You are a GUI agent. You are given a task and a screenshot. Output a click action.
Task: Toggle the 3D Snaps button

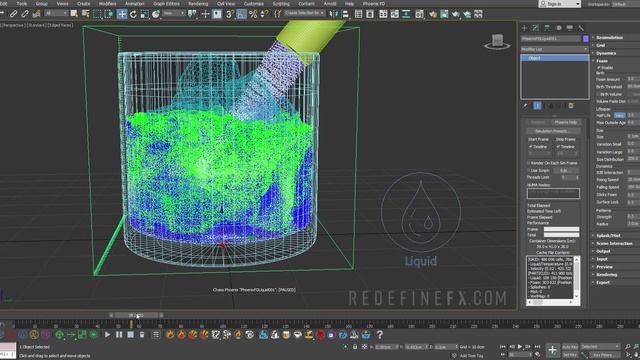click(230, 14)
